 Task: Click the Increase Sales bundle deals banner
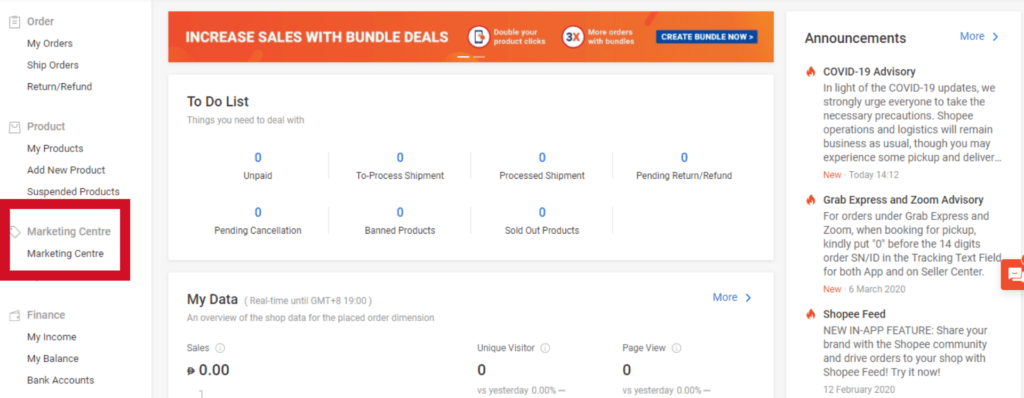pyautogui.click(x=471, y=37)
